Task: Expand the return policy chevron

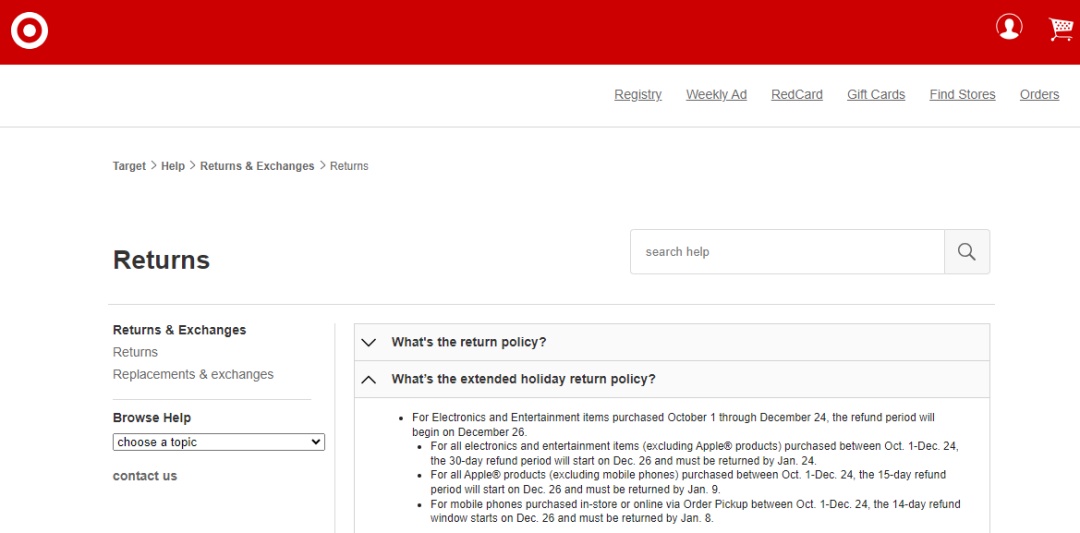Action: pyautogui.click(x=369, y=342)
